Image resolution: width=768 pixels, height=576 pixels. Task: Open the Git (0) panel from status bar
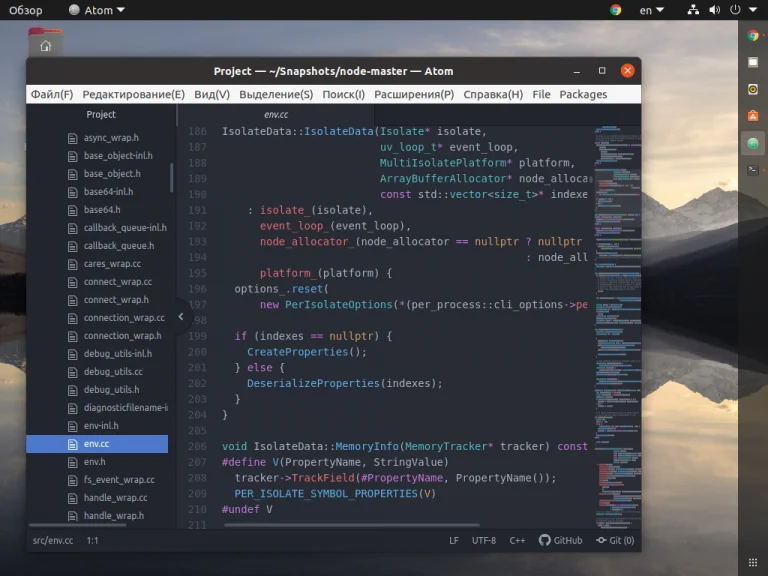coord(615,540)
